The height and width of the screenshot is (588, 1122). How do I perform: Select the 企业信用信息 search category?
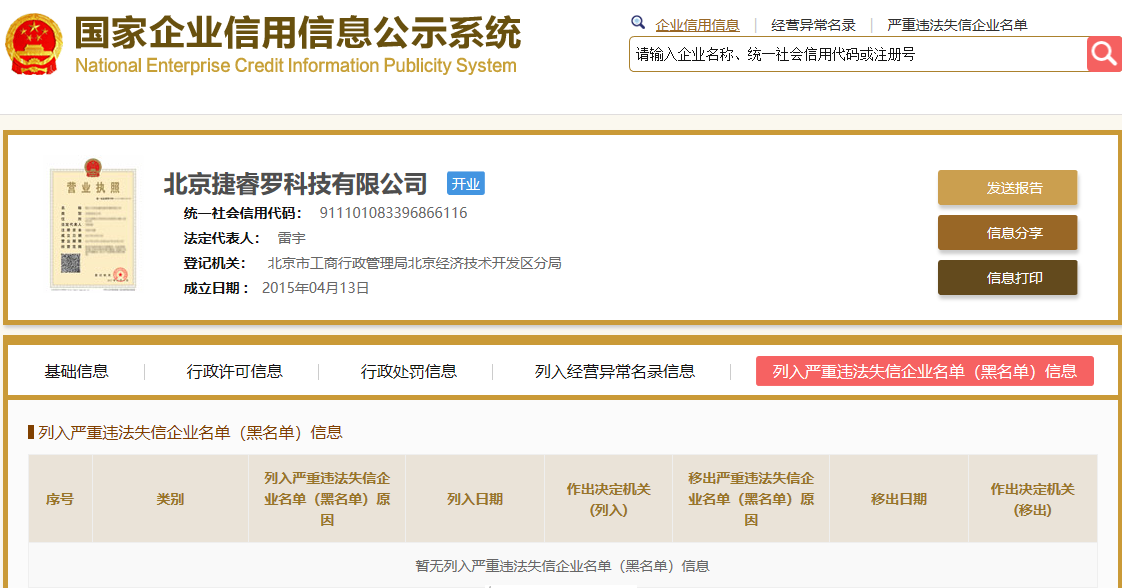click(x=697, y=25)
